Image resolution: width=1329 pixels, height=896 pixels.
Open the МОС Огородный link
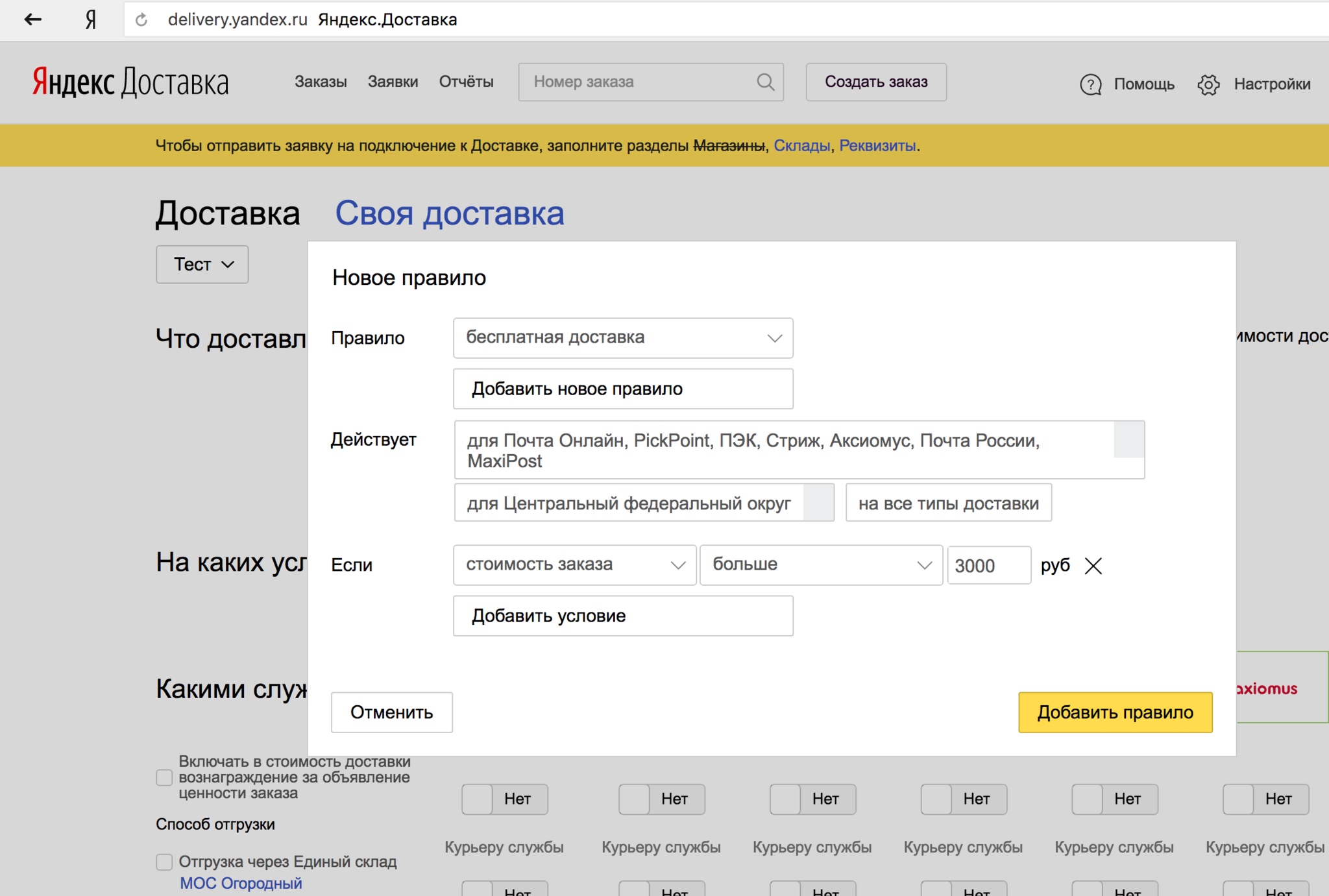241,883
